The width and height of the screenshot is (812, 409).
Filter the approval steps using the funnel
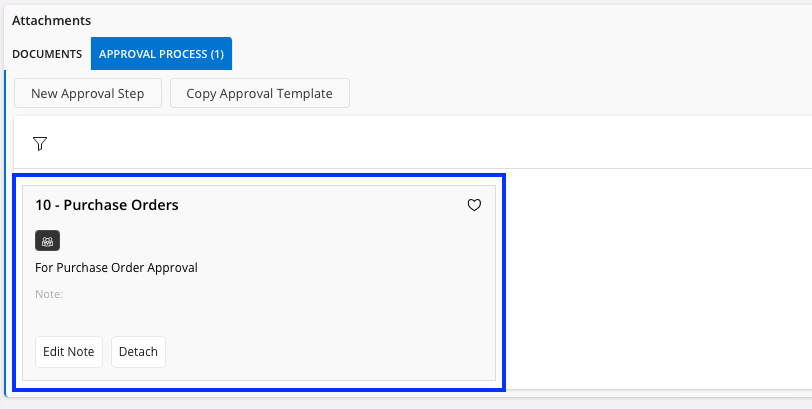[40, 144]
